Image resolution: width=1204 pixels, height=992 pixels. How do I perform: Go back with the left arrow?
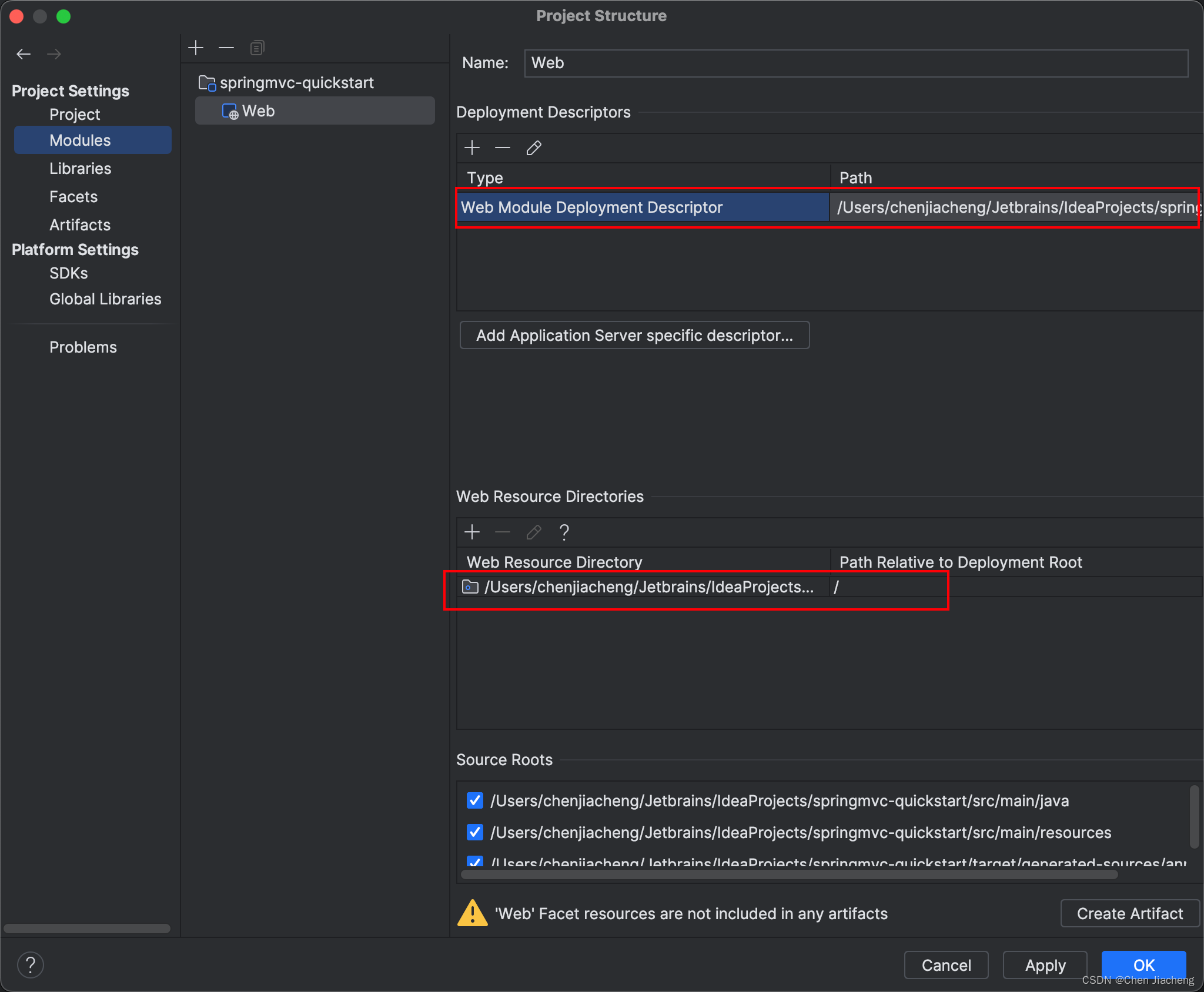[24, 54]
